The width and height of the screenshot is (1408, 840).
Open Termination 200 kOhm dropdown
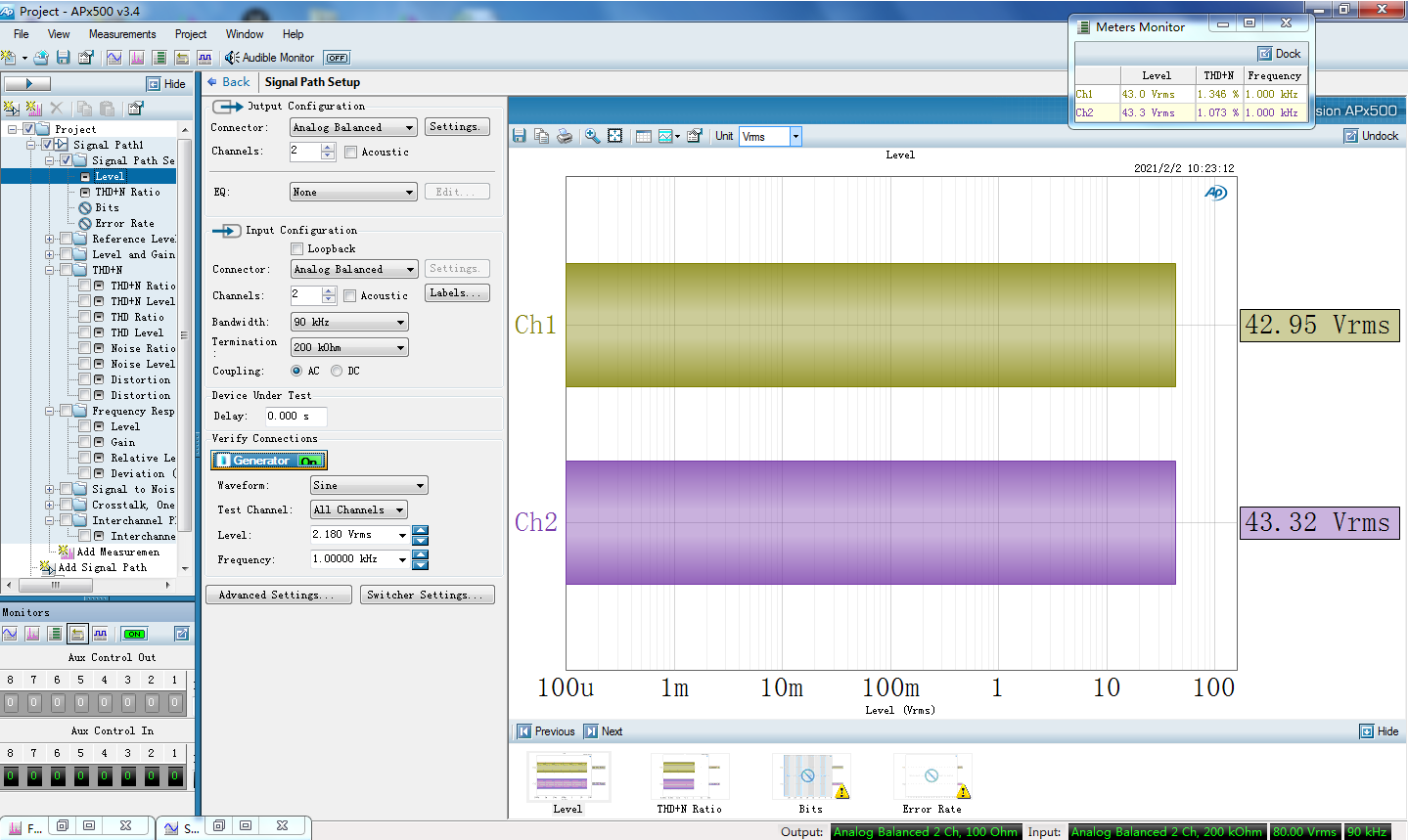pos(349,348)
